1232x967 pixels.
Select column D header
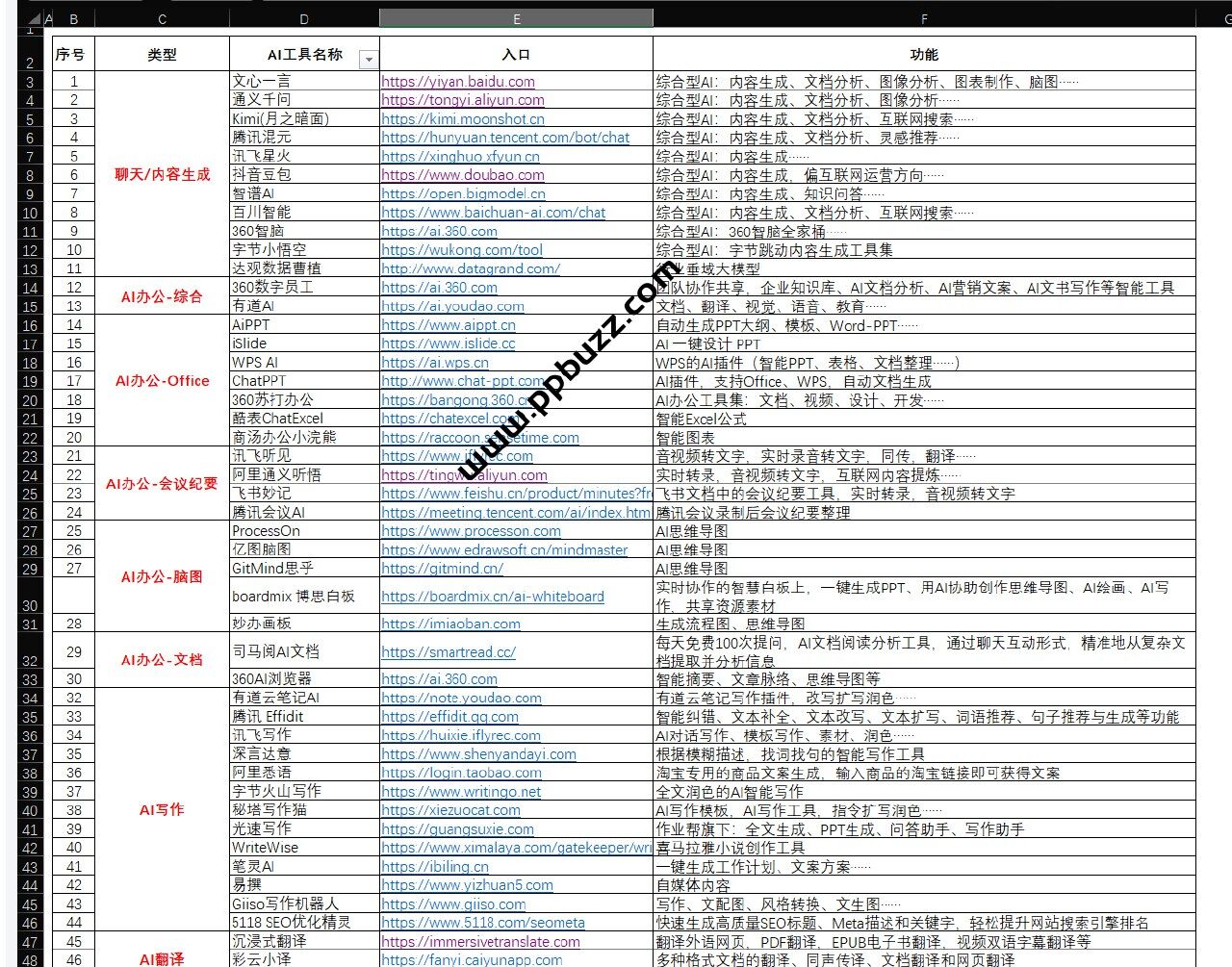[304, 18]
